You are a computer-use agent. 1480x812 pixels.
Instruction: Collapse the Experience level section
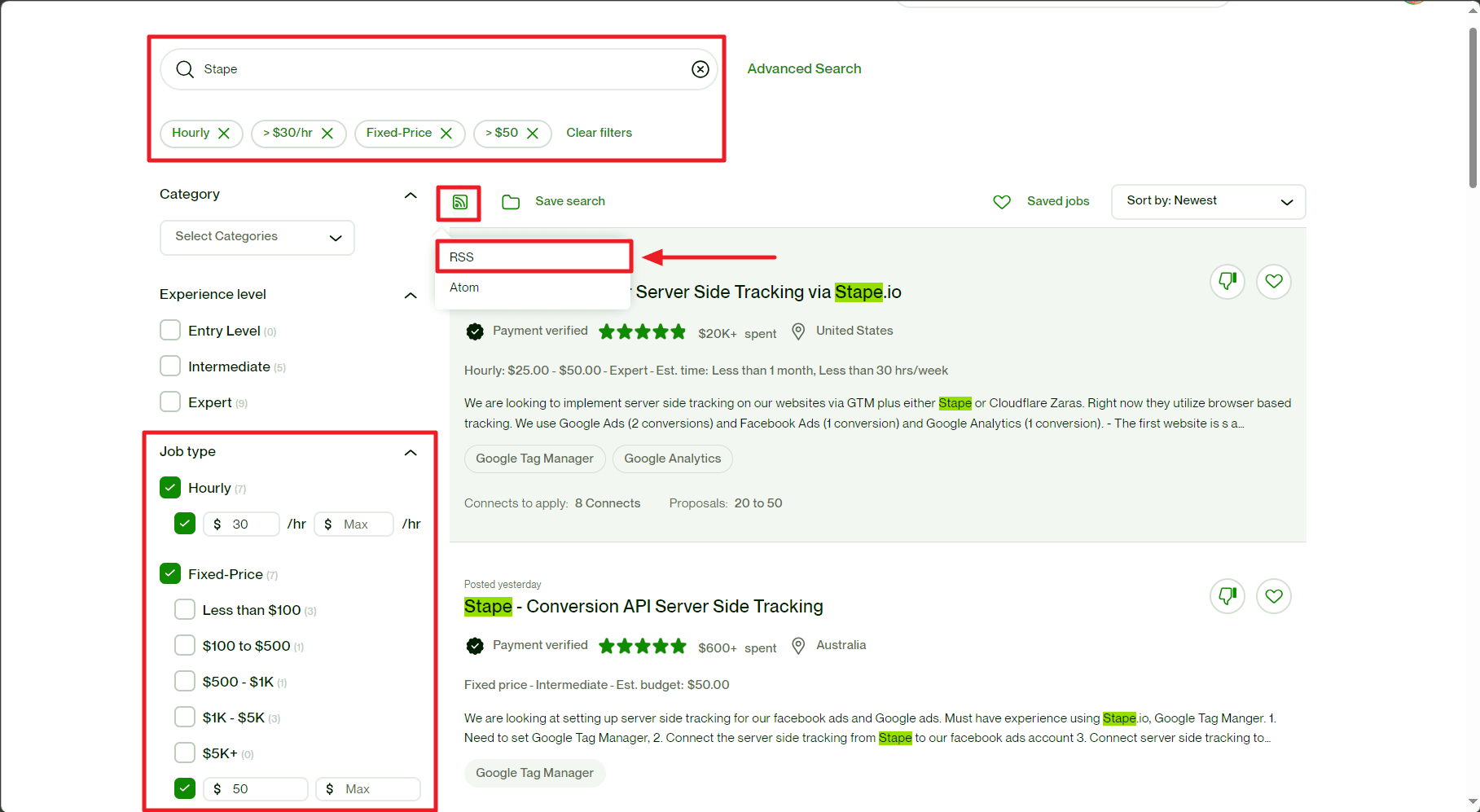[x=411, y=296]
